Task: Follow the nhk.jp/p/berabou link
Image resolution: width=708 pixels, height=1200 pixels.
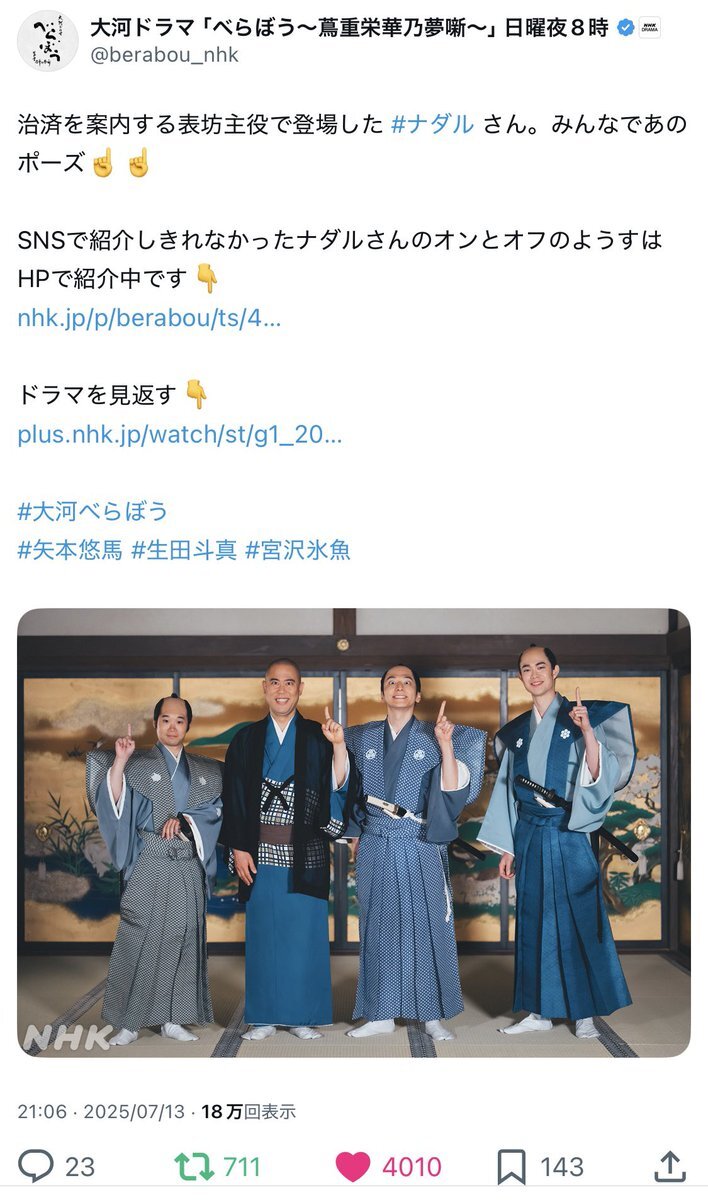Action: pyautogui.click(x=149, y=318)
